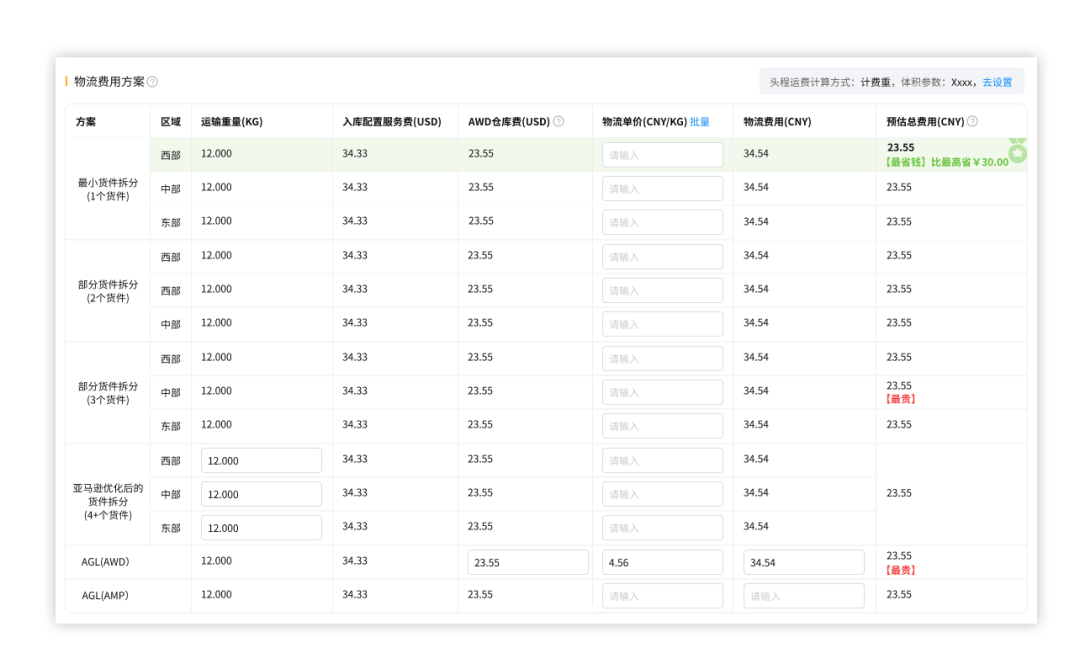Viewport: 1080px width, 664px height.
Task: Click 批量 link in 物流单价 header
Action: coord(699,121)
